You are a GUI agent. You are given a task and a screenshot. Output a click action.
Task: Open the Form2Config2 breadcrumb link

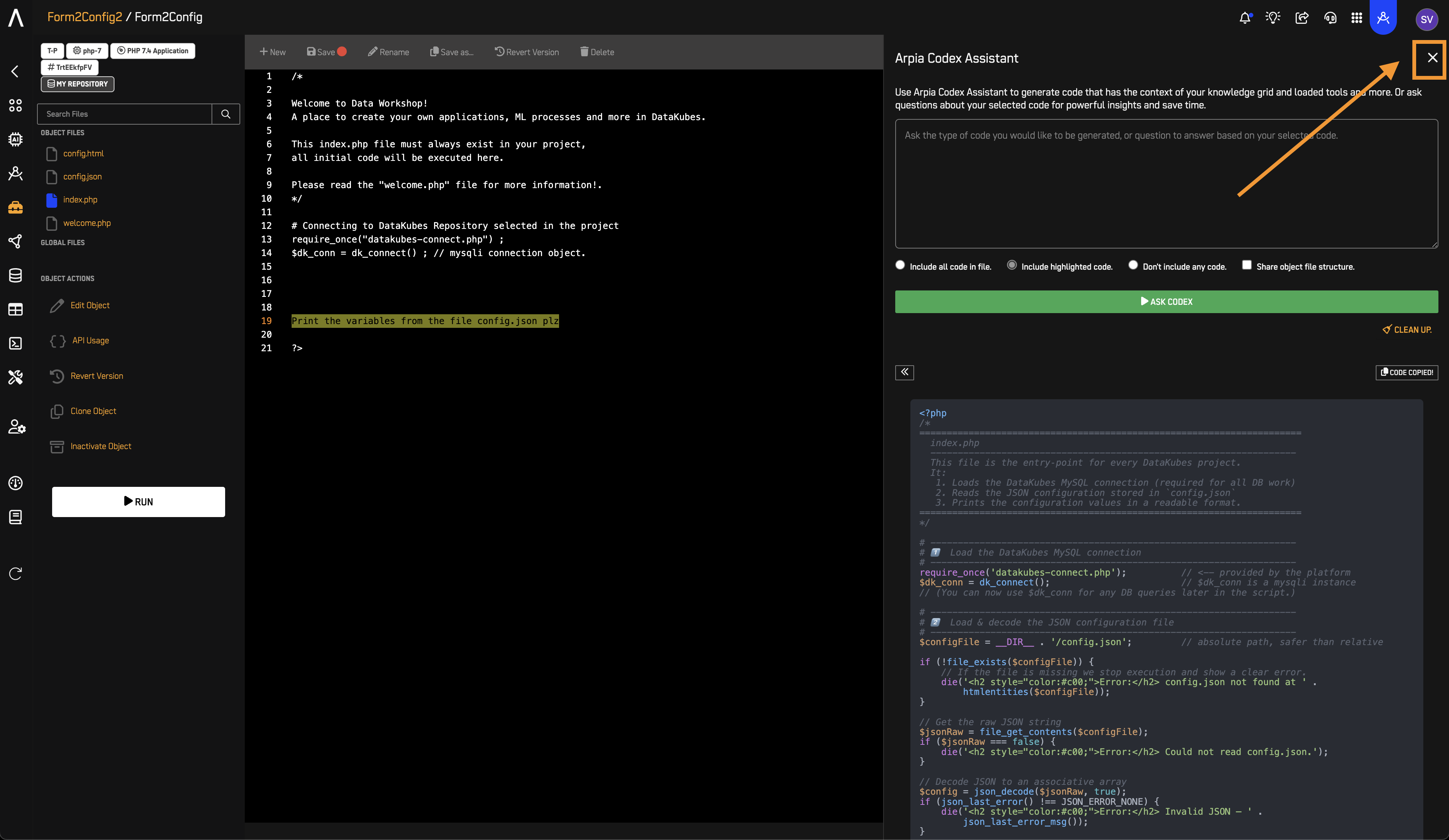[85, 17]
